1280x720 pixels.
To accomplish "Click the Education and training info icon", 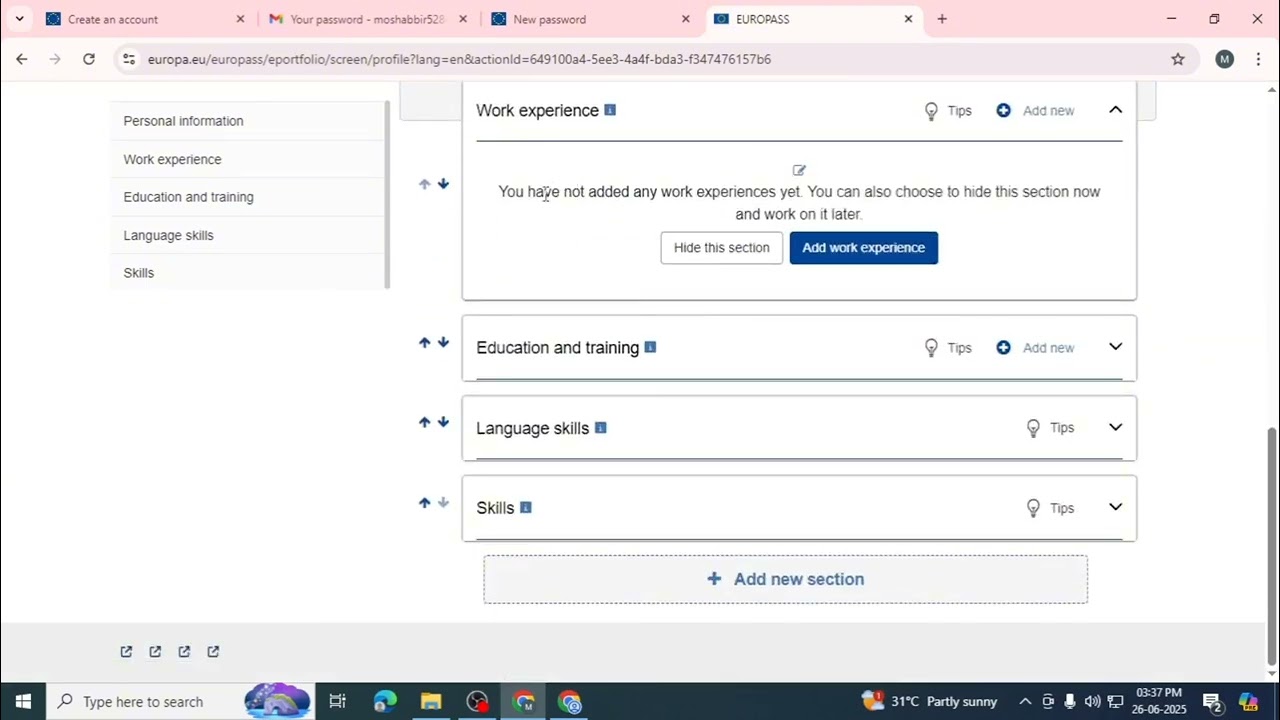I will pos(650,347).
